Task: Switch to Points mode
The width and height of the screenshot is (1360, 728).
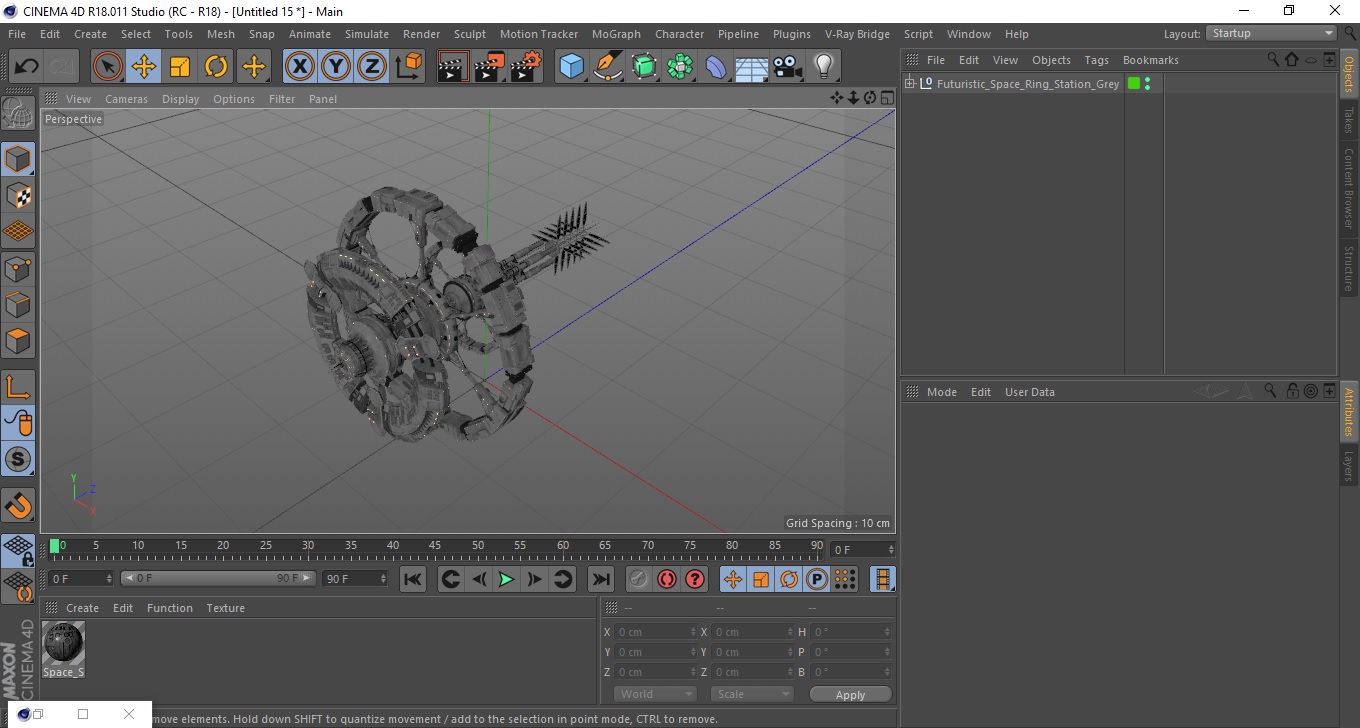Action: [18, 268]
